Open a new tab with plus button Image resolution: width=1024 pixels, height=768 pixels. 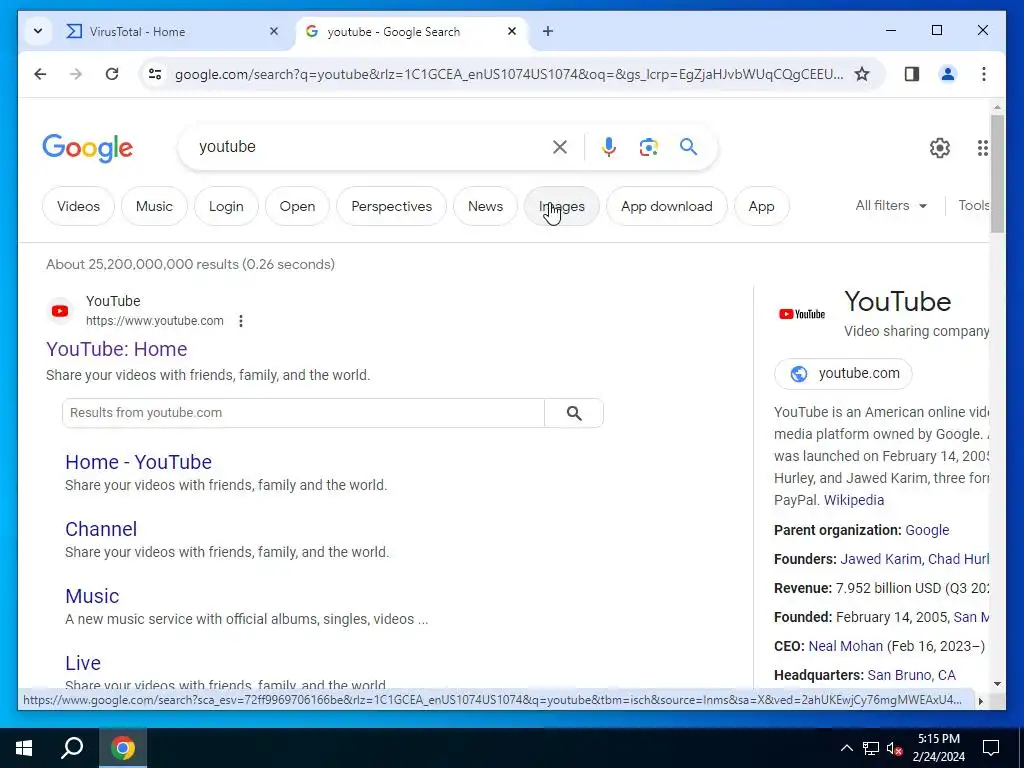click(x=548, y=31)
